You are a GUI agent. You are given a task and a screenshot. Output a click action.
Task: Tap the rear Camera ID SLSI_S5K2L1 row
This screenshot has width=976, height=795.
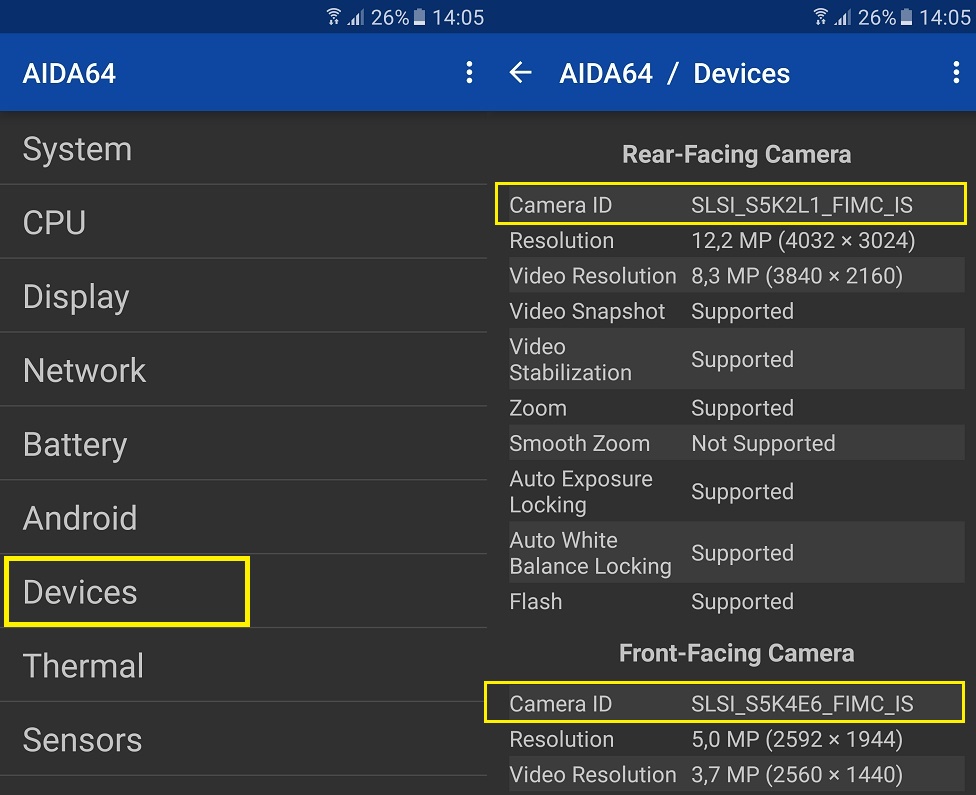[x=731, y=205]
